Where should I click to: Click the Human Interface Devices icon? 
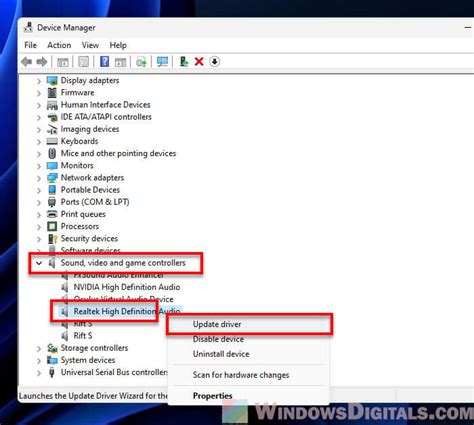[x=52, y=105]
